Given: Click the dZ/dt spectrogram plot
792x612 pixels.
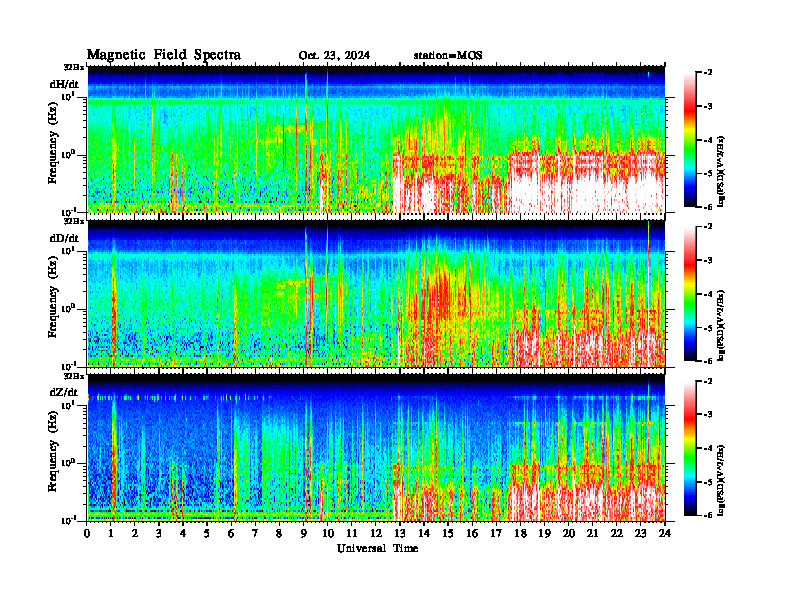Looking at the screenshot, I should point(376,448).
